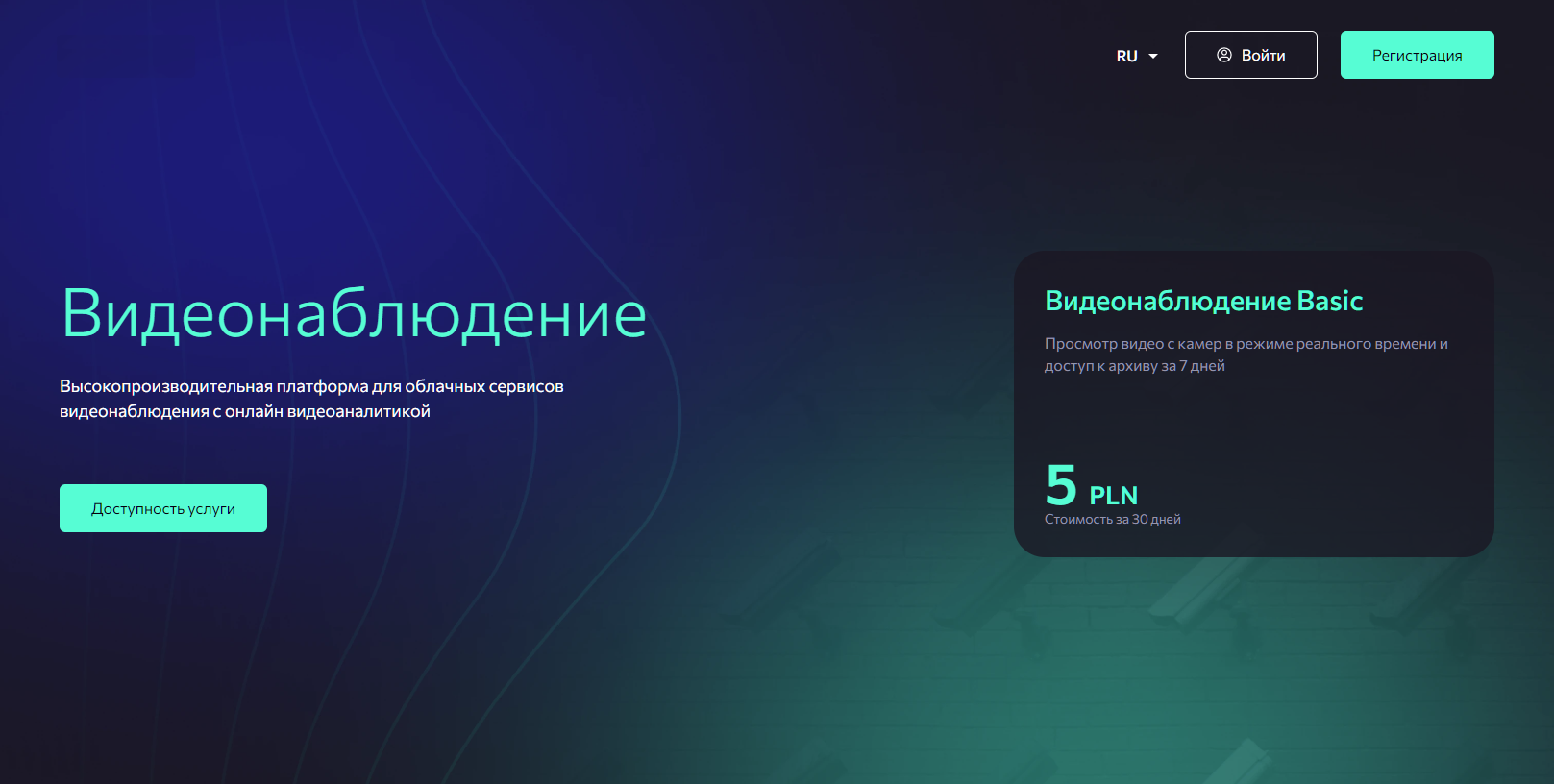Click the word Basic in the card title
Image resolution: width=1554 pixels, height=784 pixels.
tap(1330, 302)
